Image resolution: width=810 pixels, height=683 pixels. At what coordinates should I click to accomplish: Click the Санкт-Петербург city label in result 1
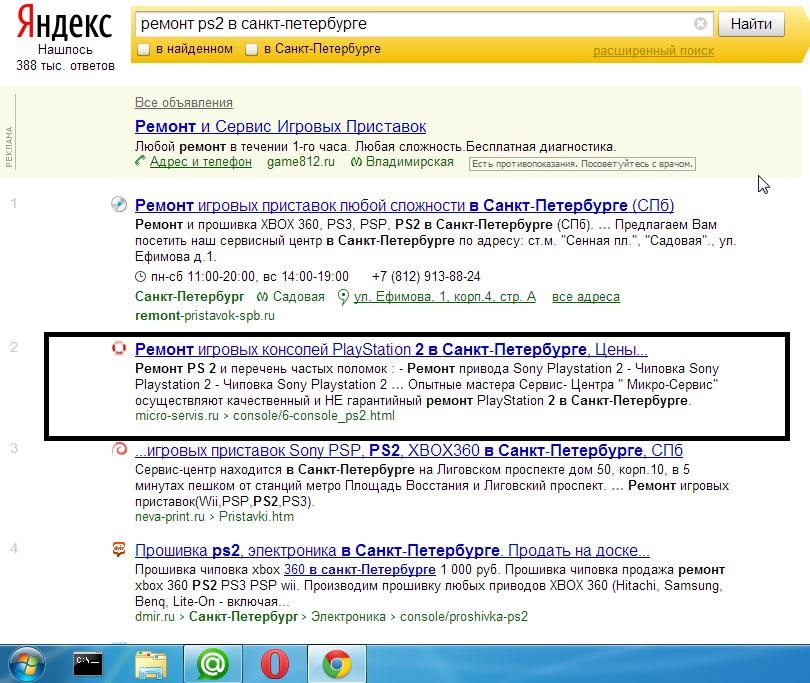(x=190, y=297)
